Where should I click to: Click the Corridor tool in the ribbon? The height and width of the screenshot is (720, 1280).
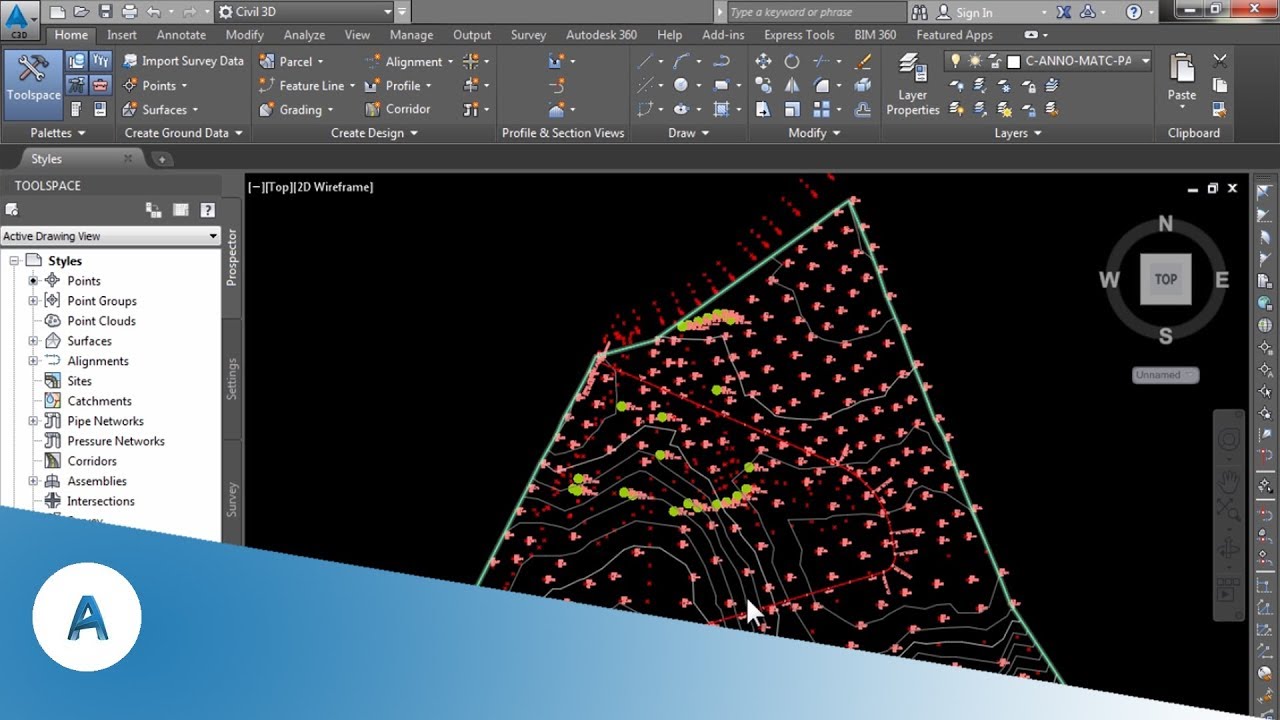pos(398,109)
